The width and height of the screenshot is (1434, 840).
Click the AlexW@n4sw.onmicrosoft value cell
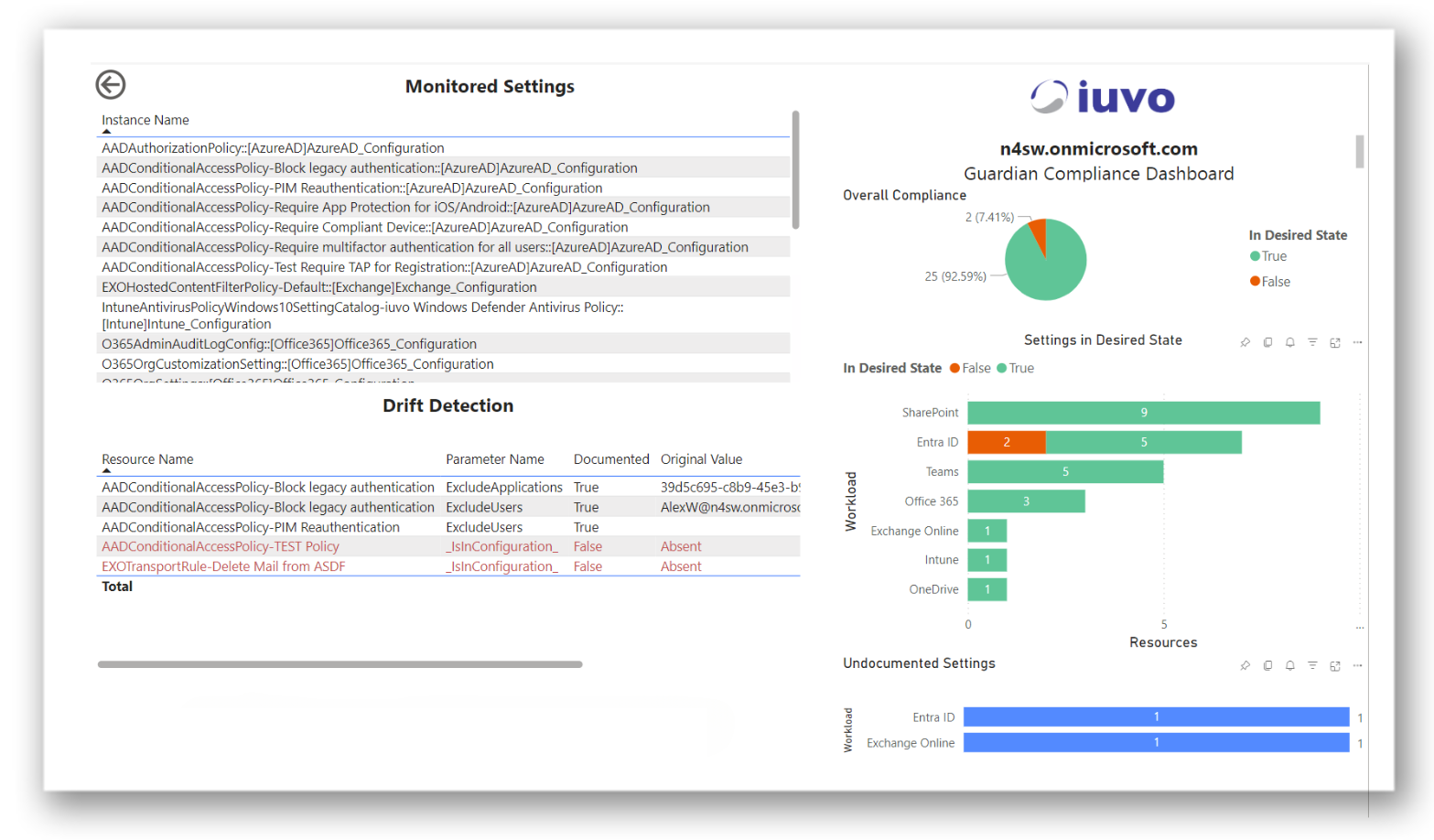click(730, 507)
